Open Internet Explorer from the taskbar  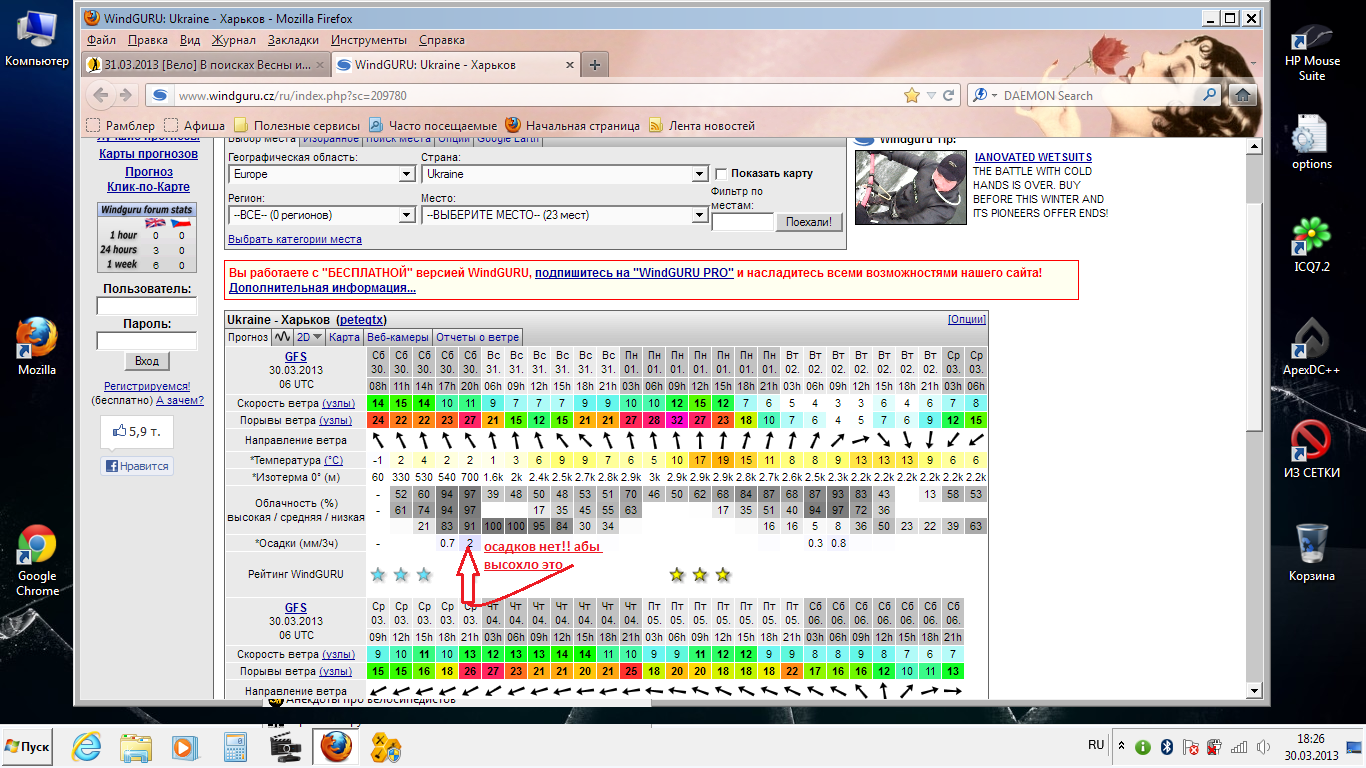[85, 747]
